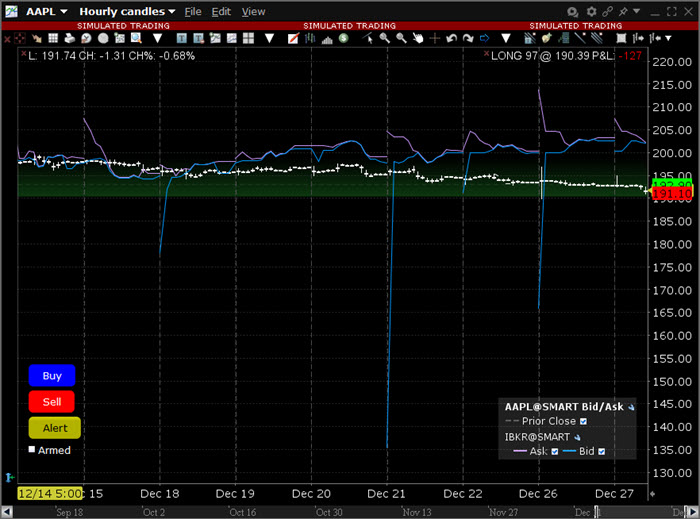This screenshot has height=519, width=700.
Task: Click the red crosshair target toolbar icon
Action: coord(20,38)
